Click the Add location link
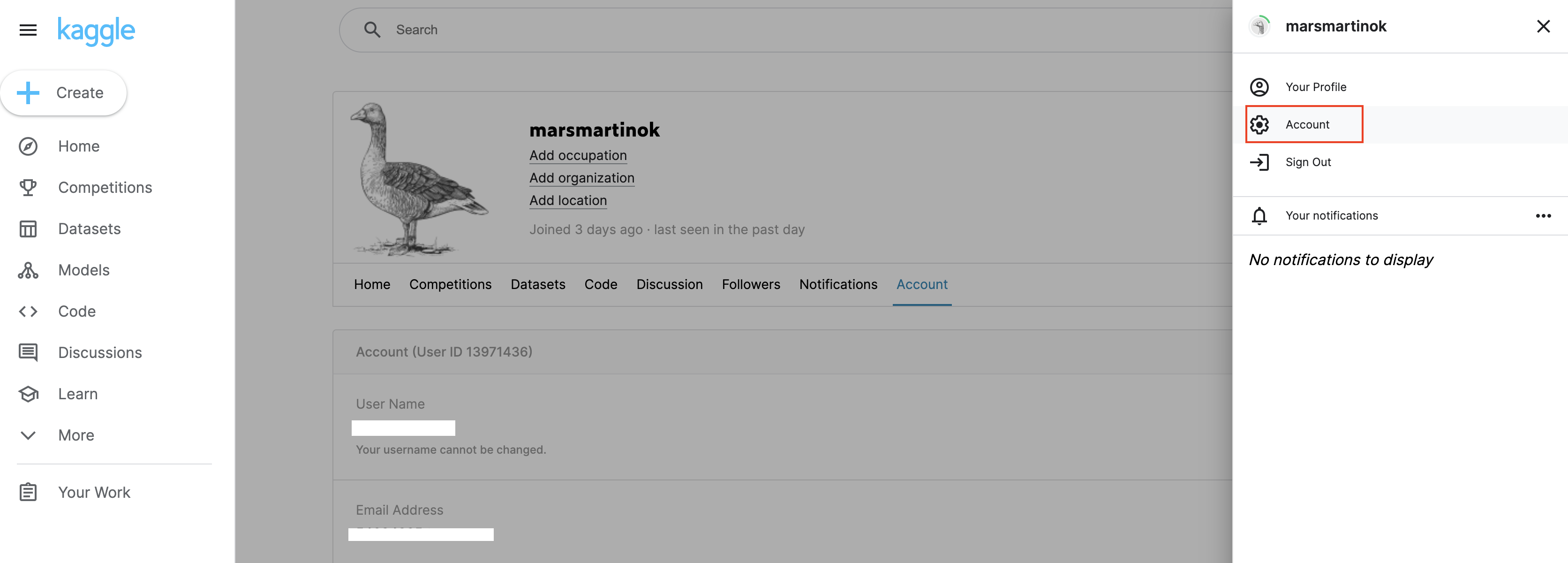 (567, 200)
